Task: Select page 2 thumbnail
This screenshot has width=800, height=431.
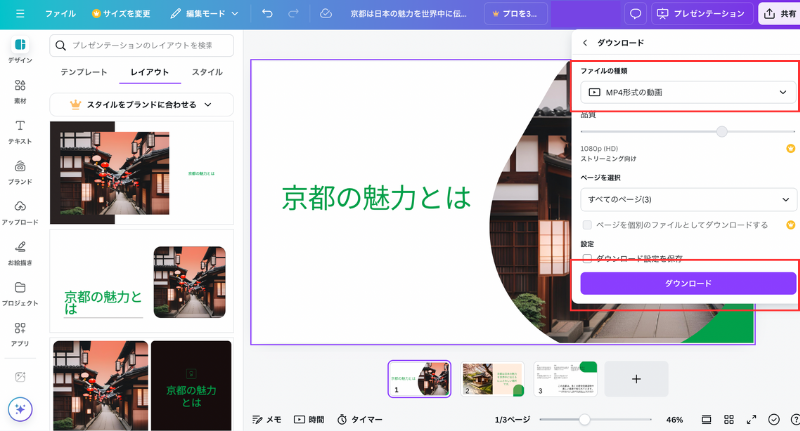Action: pos(492,379)
